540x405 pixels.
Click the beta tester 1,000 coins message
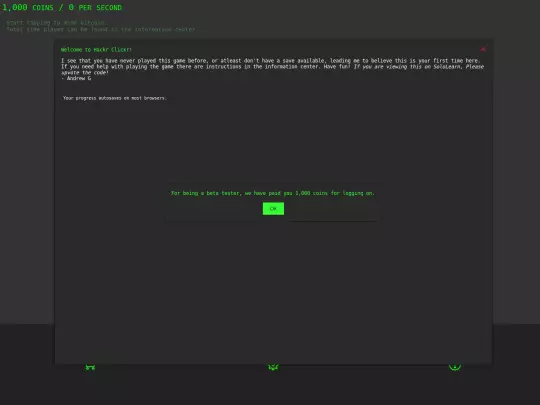(x=273, y=193)
